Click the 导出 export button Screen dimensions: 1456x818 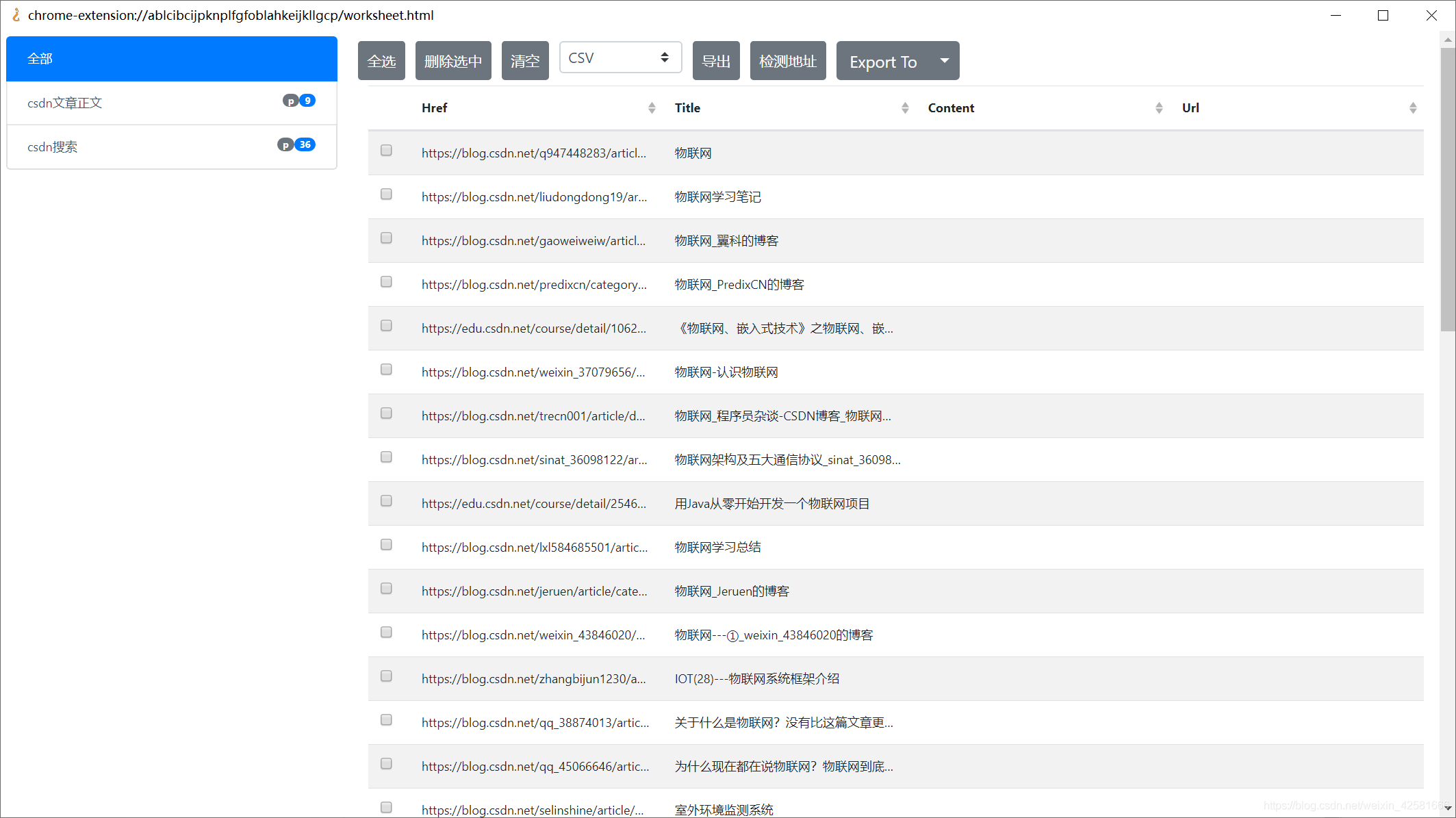(716, 61)
